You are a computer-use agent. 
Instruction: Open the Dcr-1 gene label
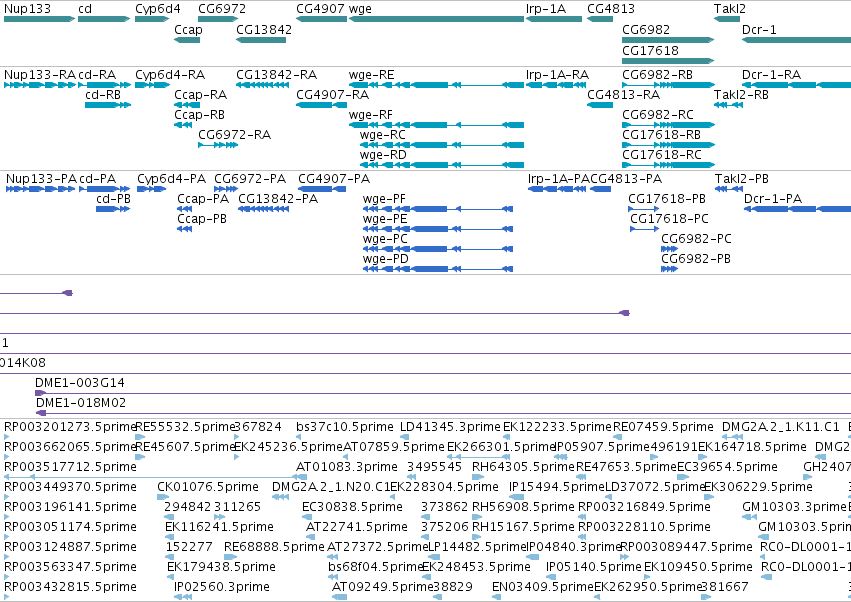759,29
